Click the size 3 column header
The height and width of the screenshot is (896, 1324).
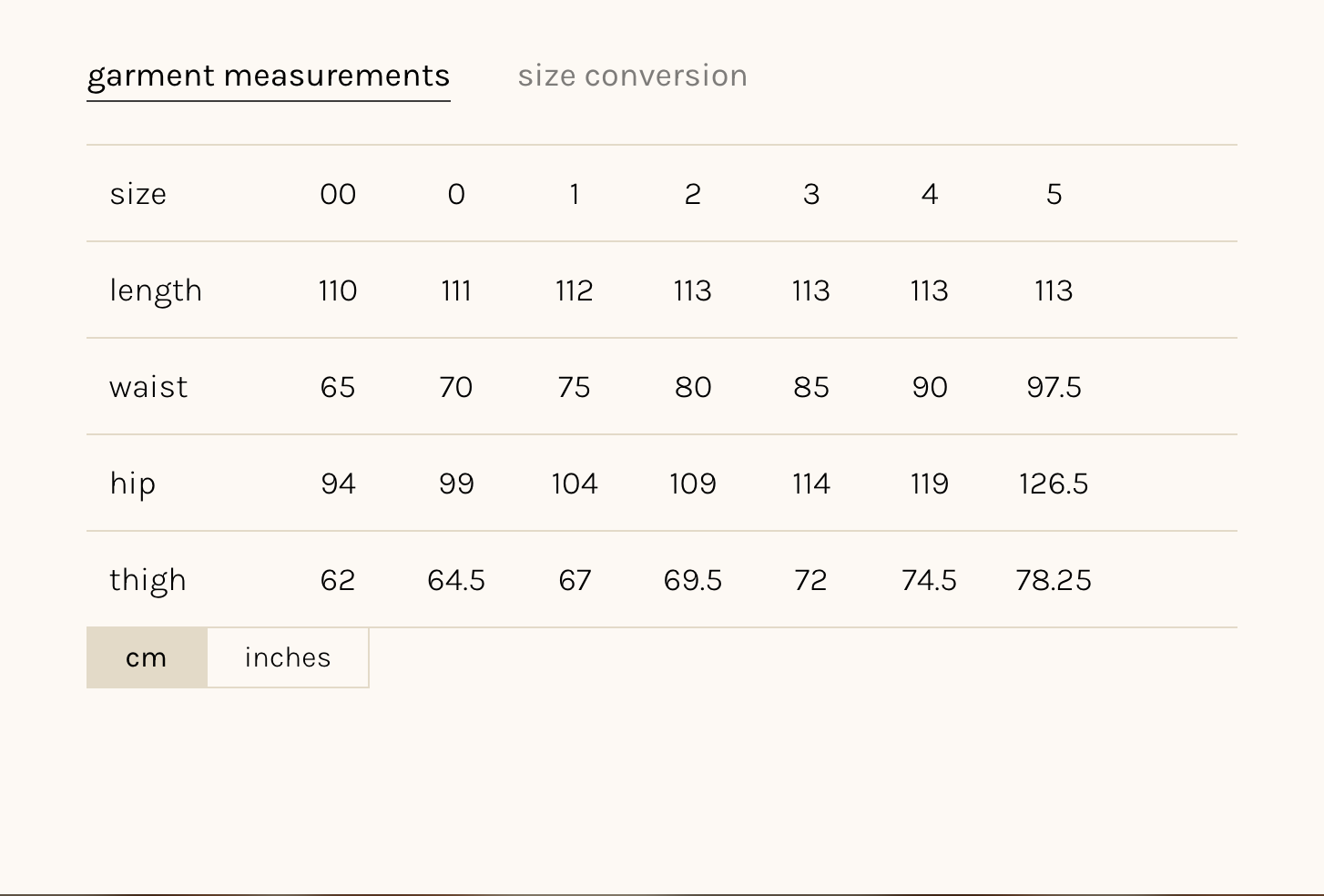(811, 194)
